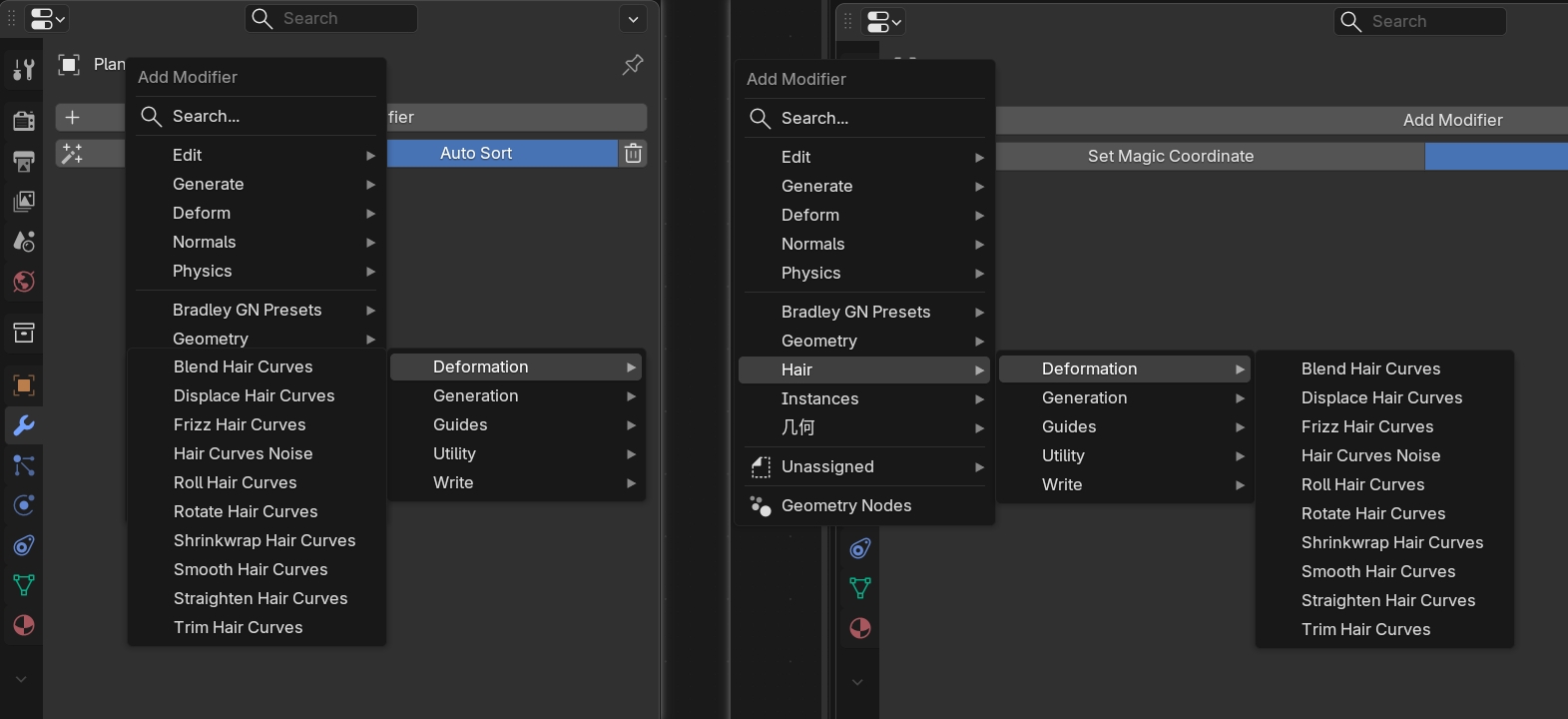
Task: Delete the Auto Sort modifier with trash icon
Action: [x=633, y=153]
